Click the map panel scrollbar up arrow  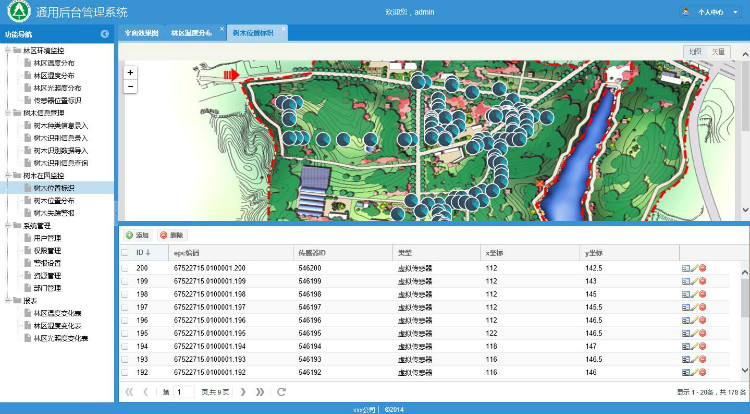click(745, 54)
